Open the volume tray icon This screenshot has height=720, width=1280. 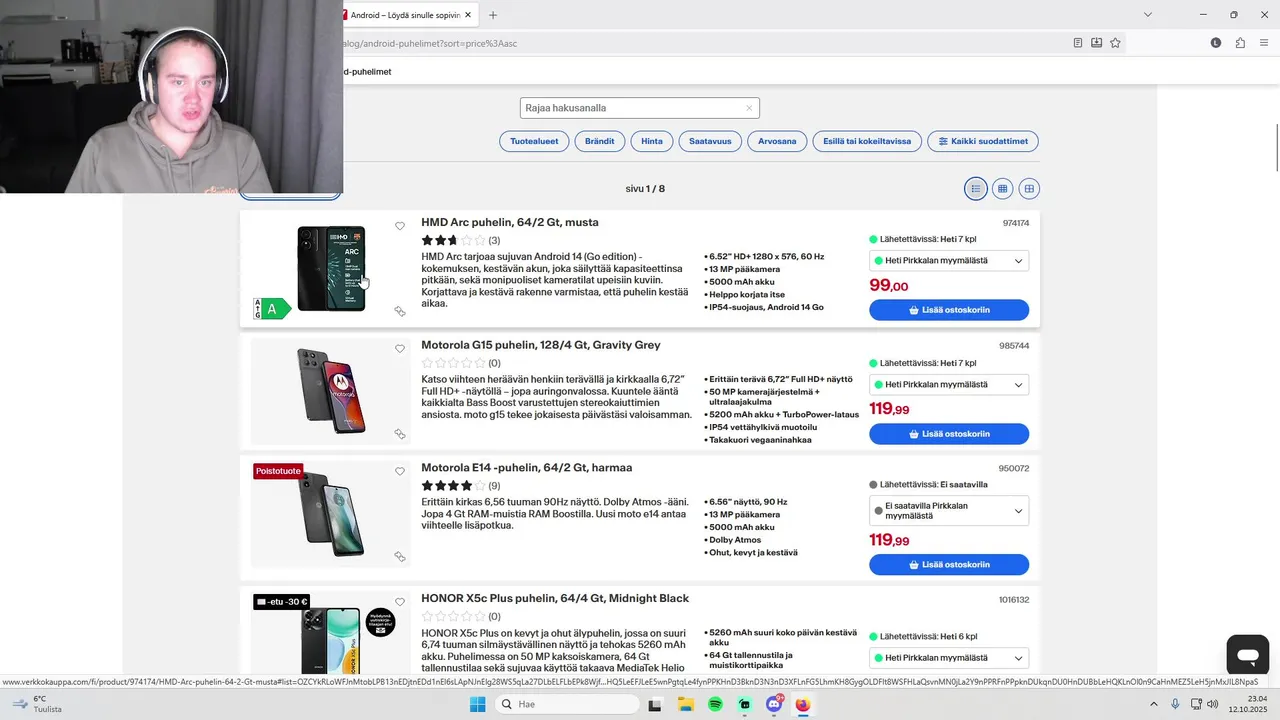coord(1212,704)
